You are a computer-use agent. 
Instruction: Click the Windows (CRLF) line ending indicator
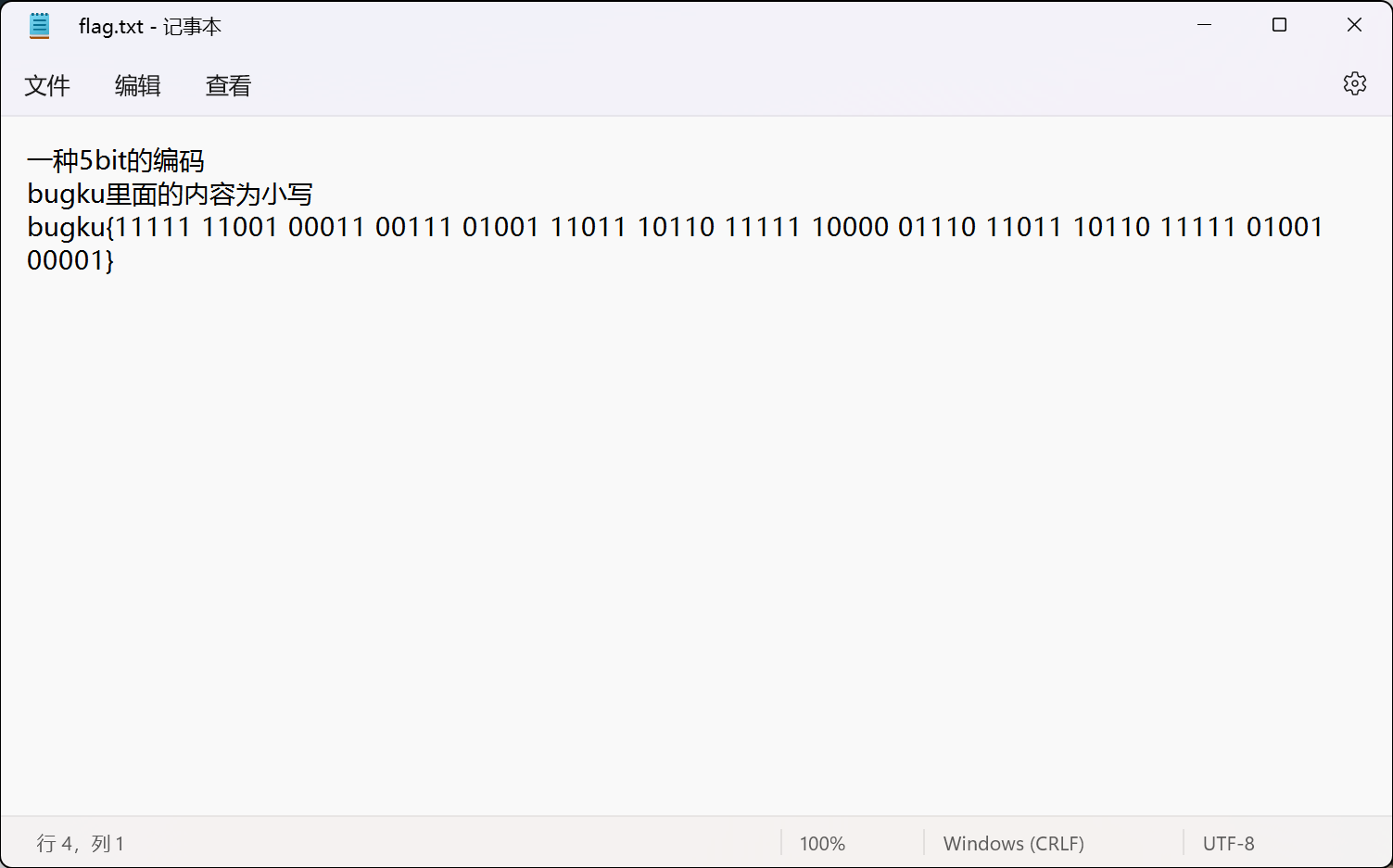point(1013,843)
